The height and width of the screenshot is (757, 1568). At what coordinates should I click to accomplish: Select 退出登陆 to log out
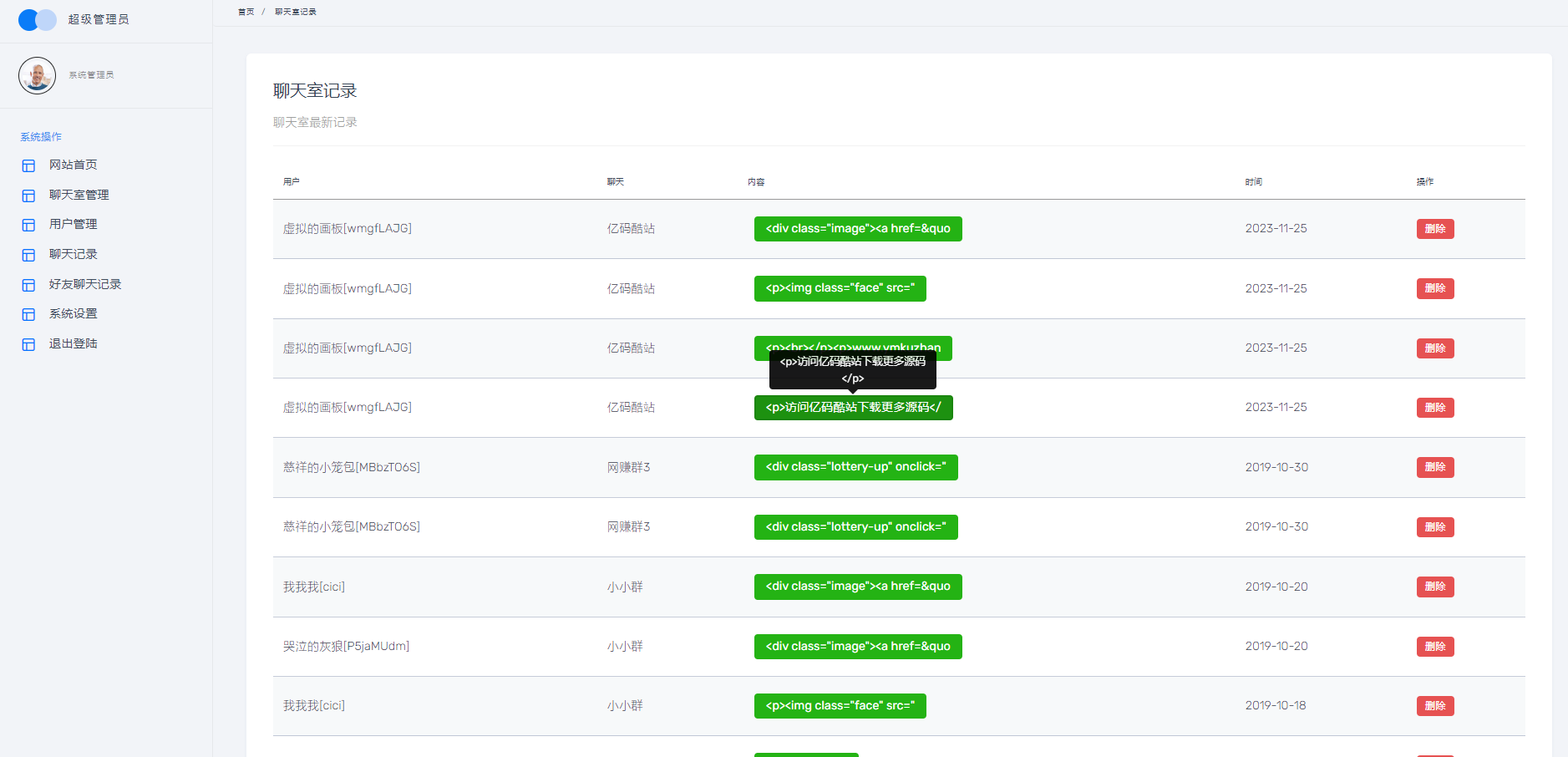click(x=73, y=343)
